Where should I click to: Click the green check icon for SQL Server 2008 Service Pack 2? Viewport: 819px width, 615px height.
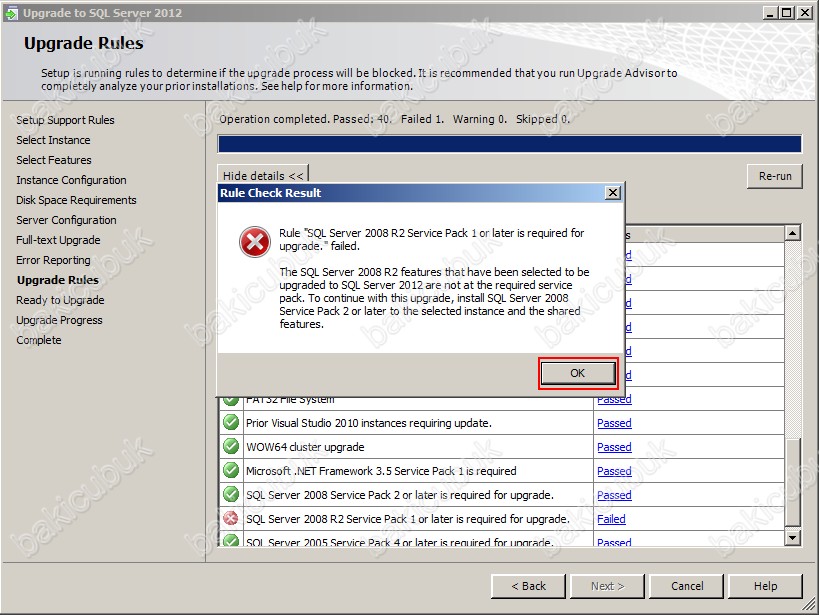click(x=230, y=494)
